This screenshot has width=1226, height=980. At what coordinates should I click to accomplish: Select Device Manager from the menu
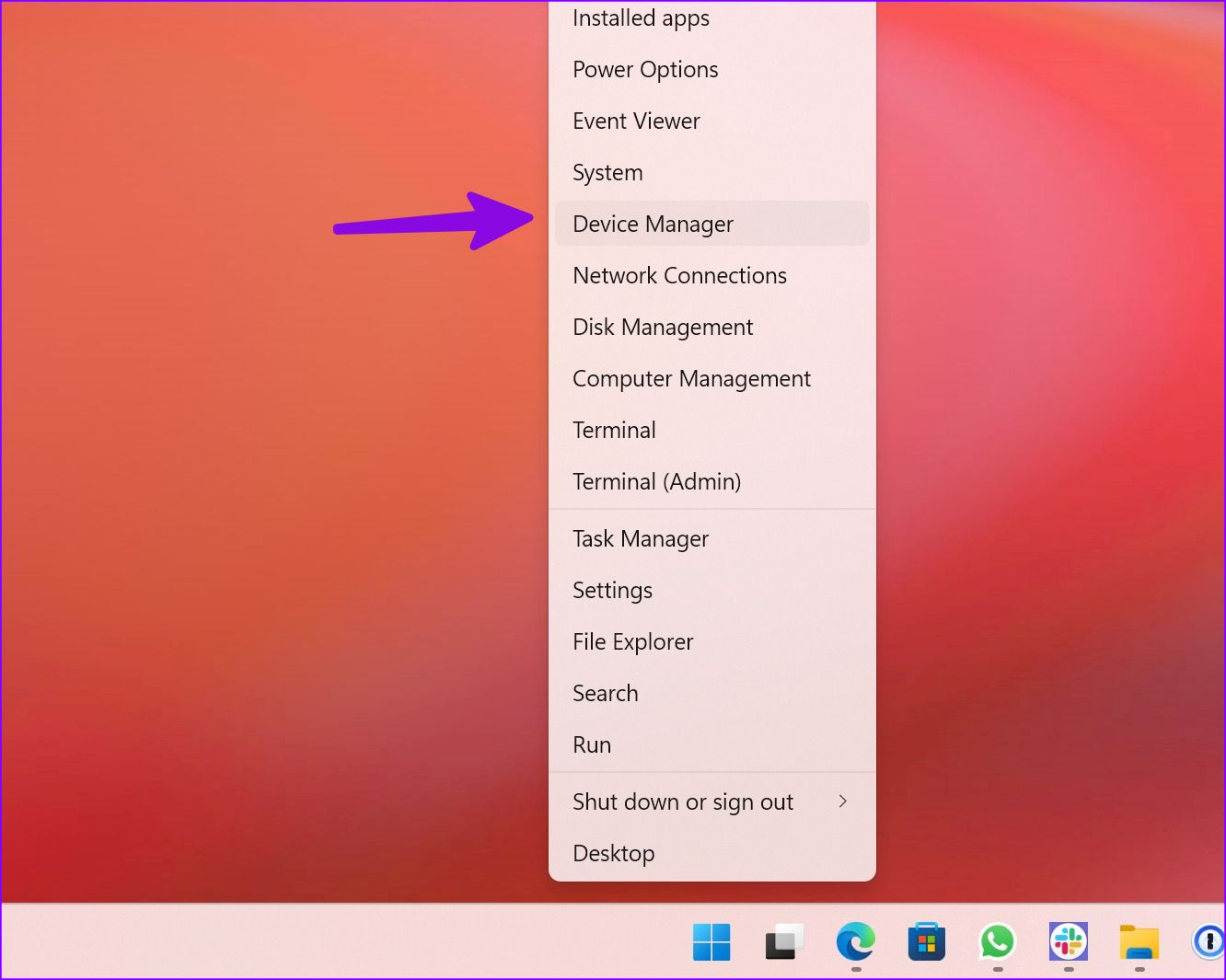[x=653, y=224]
